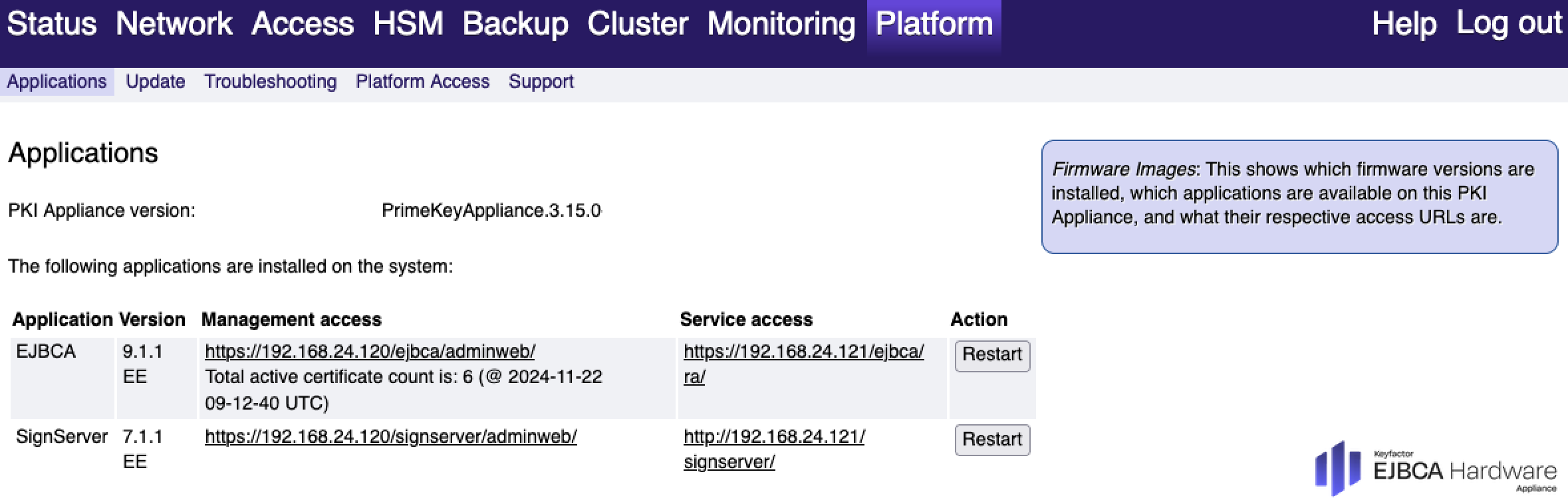Screen dimensions: 1568x504
Task: Open the EJBCA adminweb management link
Action: click(x=370, y=352)
